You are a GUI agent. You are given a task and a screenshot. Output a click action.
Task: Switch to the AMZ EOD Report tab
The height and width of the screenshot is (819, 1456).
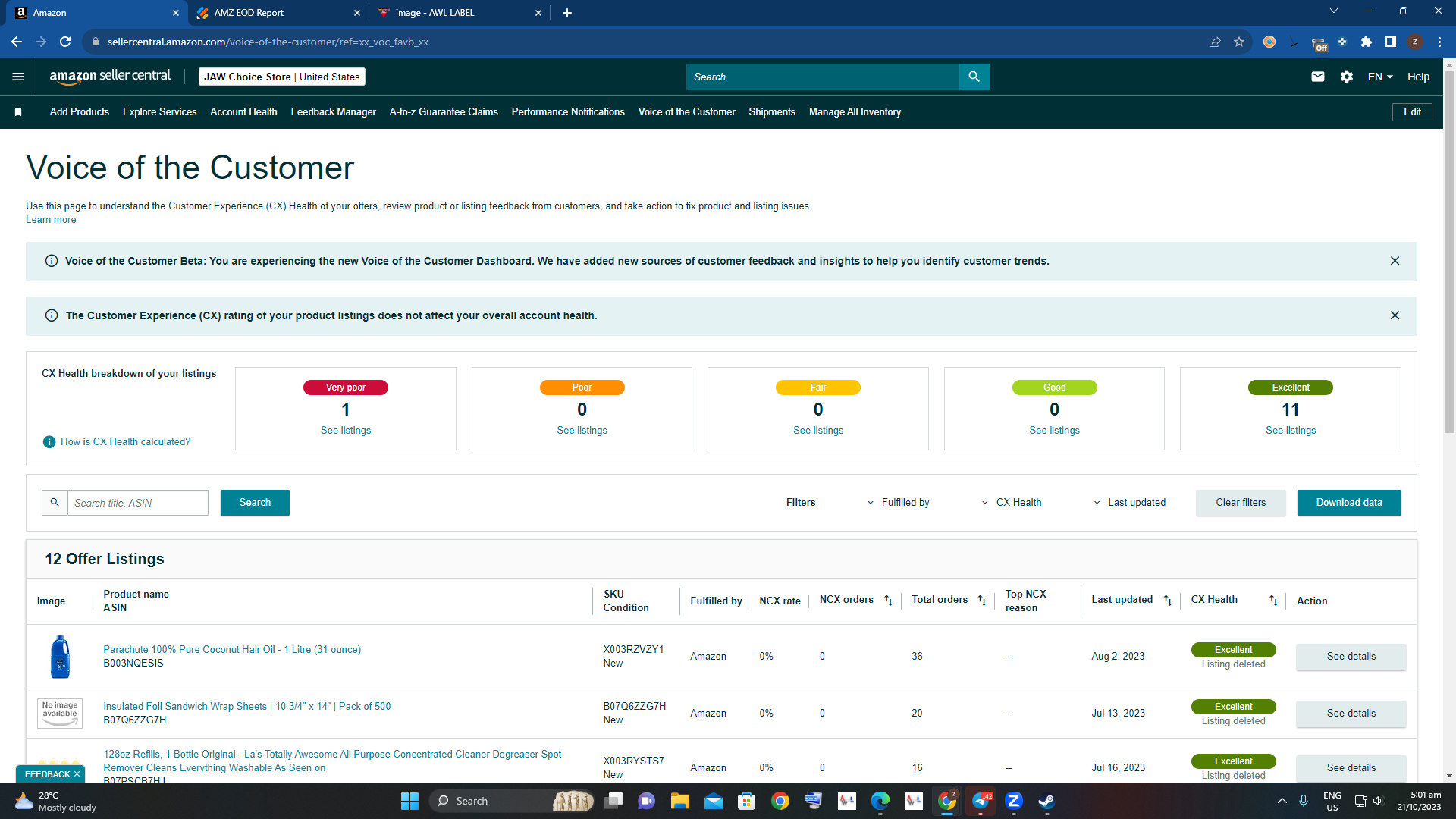point(278,13)
